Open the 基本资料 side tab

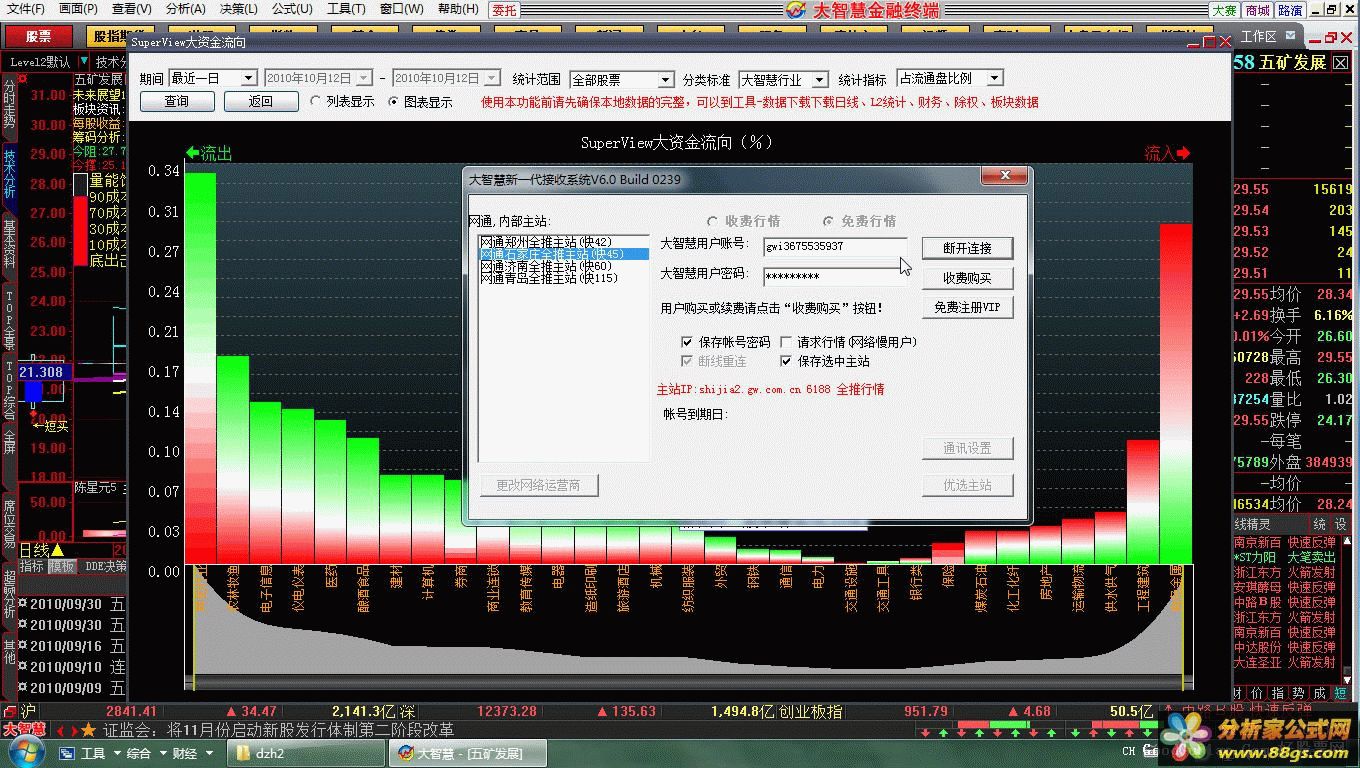pyautogui.click(x=9, y=245)
